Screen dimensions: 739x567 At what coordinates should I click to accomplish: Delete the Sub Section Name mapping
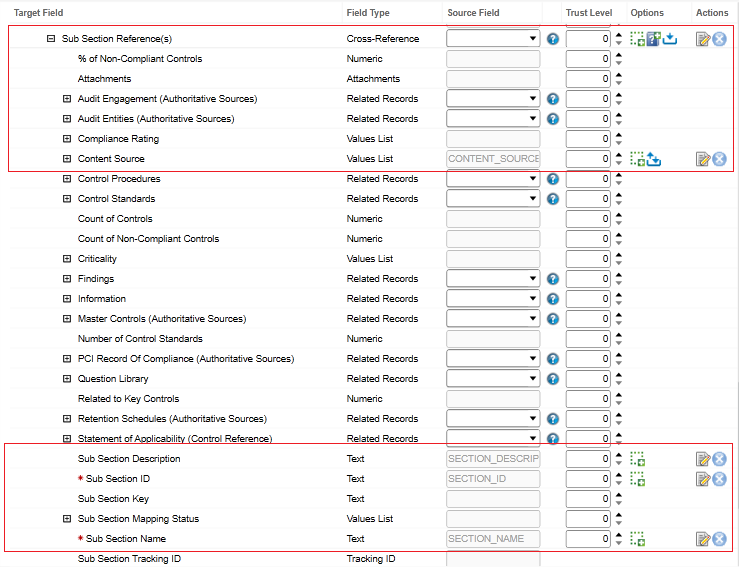tap(719, 539)
